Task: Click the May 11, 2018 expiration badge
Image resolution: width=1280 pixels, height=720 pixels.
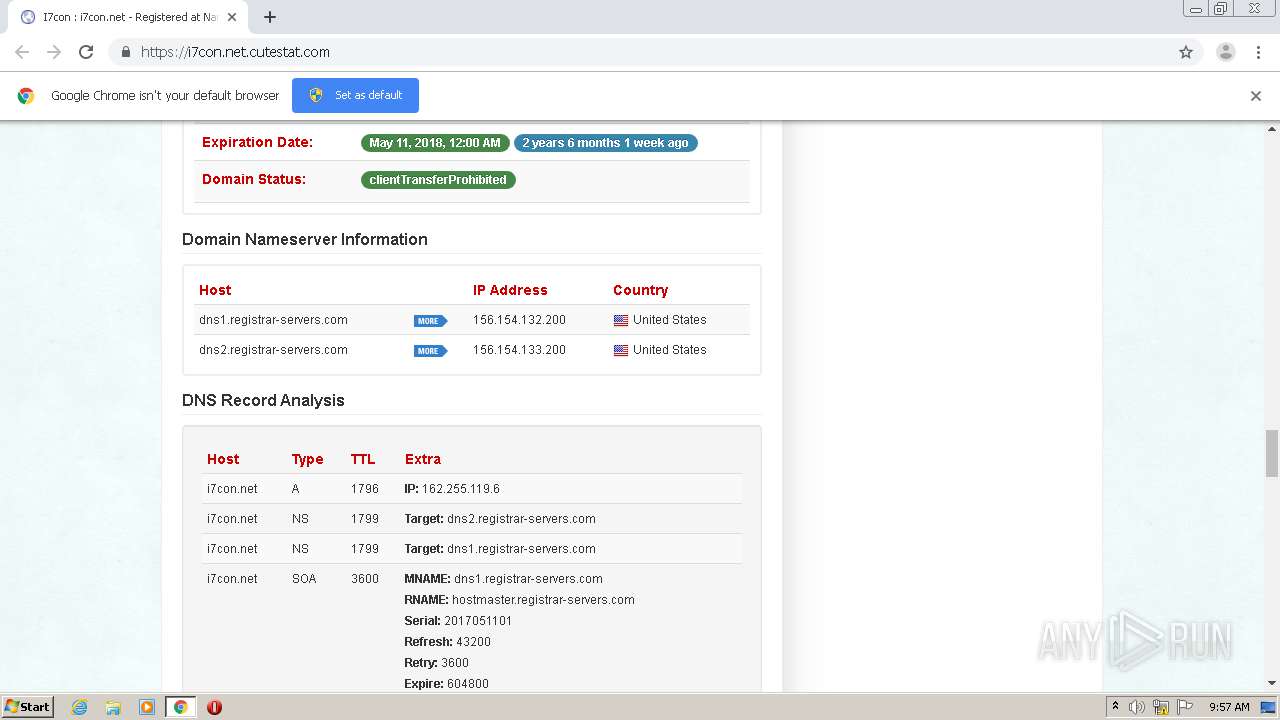Action: click(435, 143)
